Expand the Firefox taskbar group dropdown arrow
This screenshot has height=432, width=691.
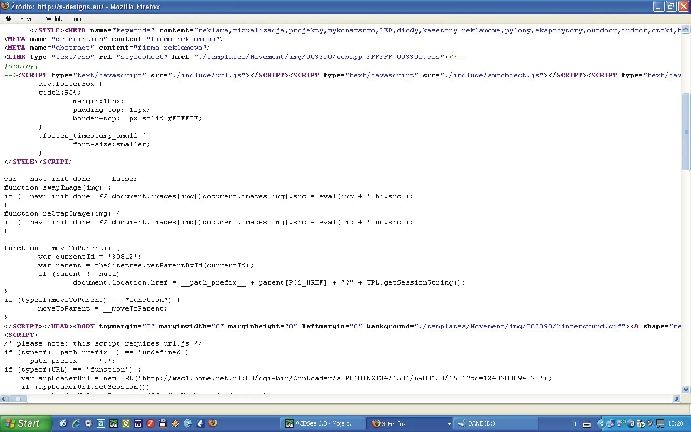pyautogui.click(x=449, y=424)
